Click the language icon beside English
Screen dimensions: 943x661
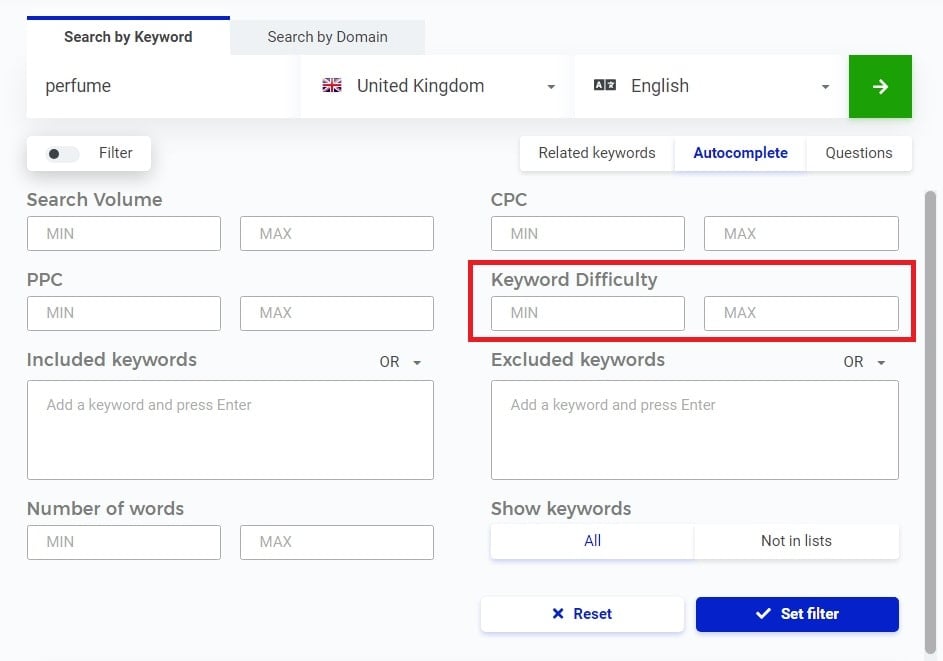point(605,86)
